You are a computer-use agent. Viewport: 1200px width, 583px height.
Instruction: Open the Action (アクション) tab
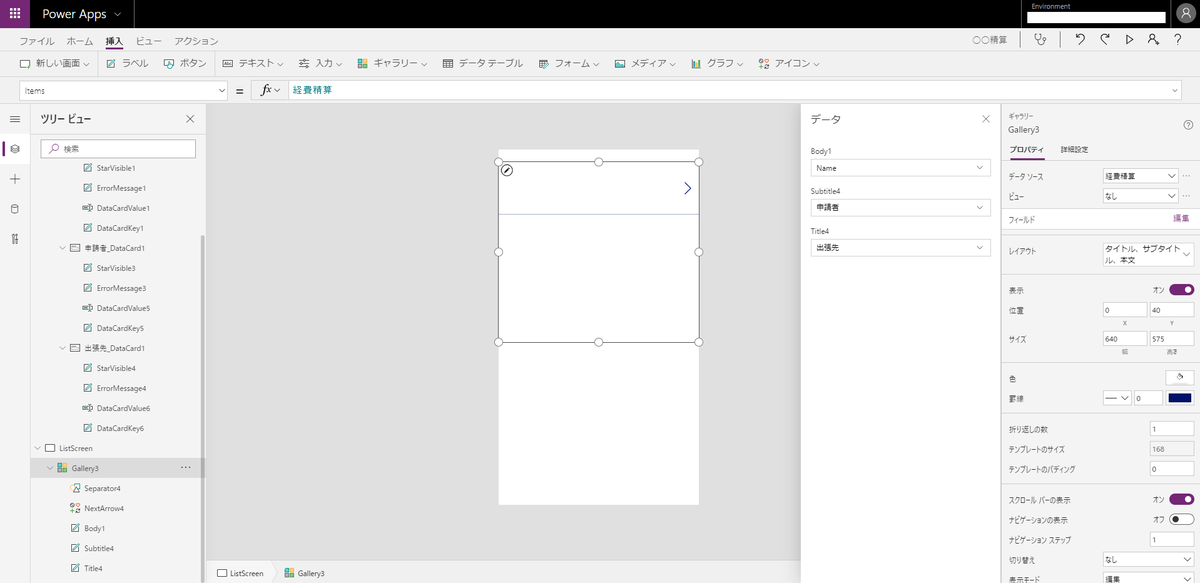(x=196, y=41)
